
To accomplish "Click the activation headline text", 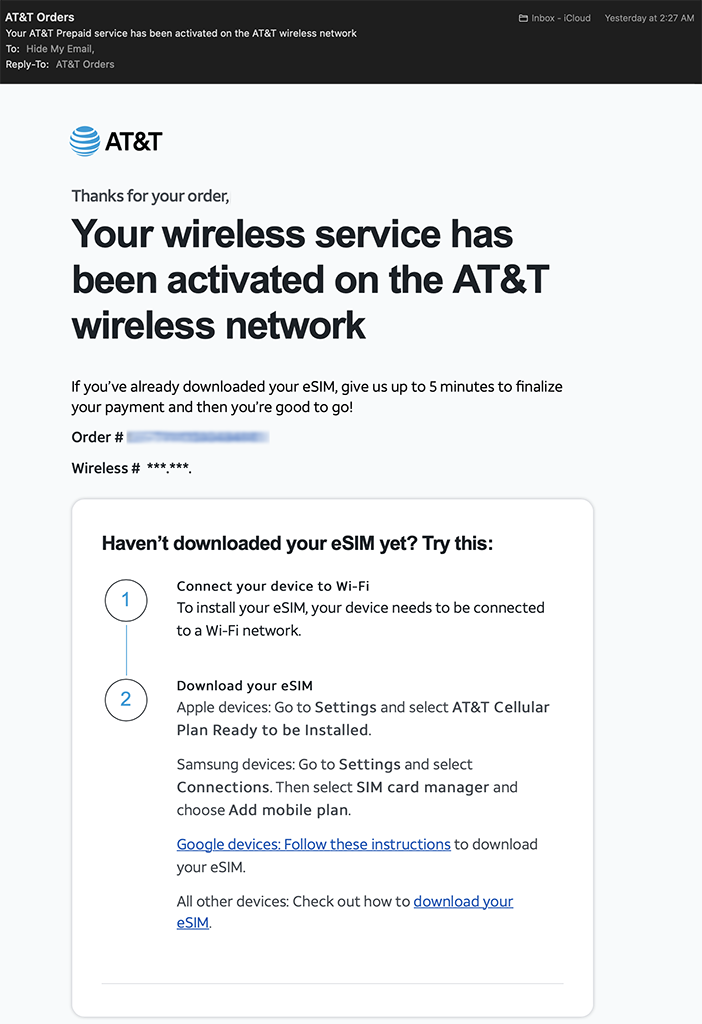I will (x=310, y=280).
